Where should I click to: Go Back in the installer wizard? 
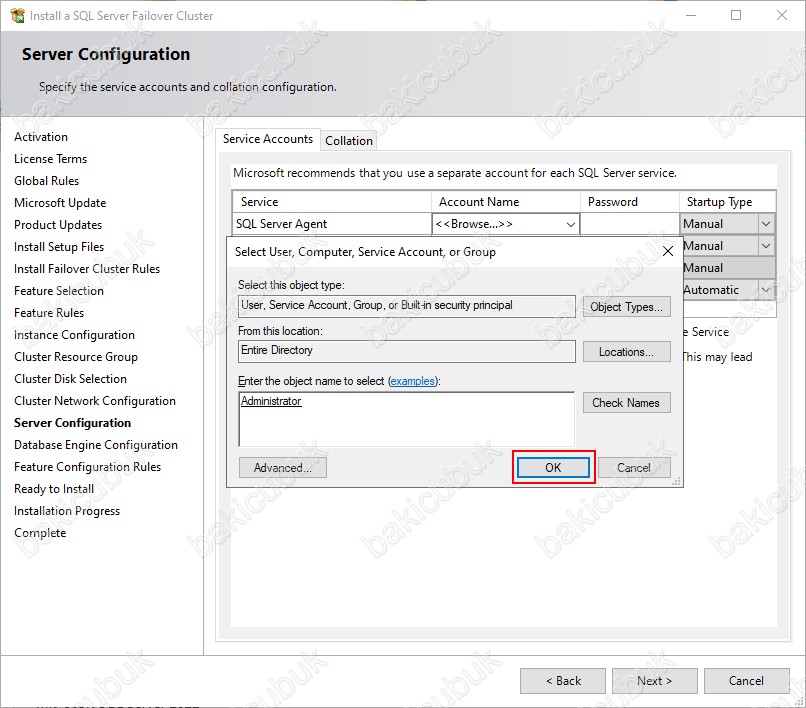563,681
